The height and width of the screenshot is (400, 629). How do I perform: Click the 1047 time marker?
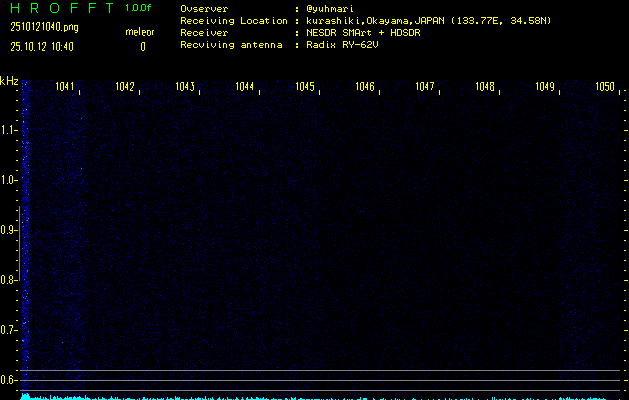pos(425,86)
